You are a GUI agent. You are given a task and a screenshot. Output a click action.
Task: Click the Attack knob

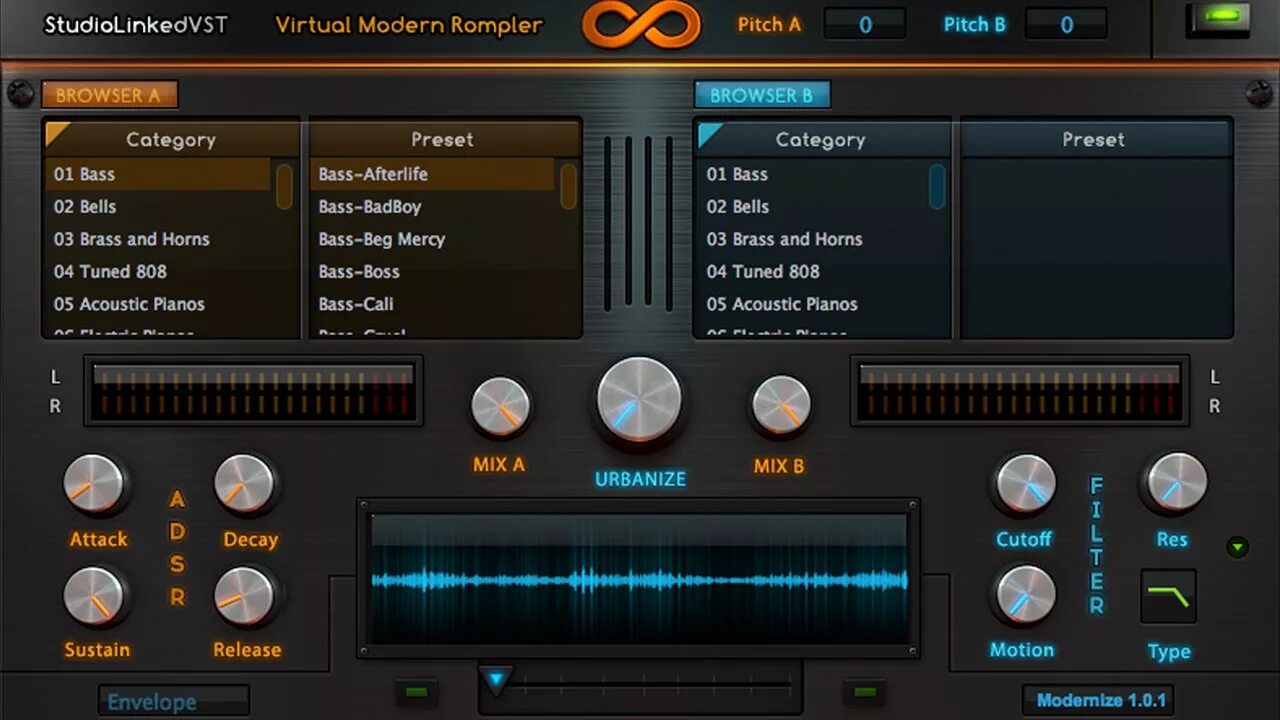point(93,485)
